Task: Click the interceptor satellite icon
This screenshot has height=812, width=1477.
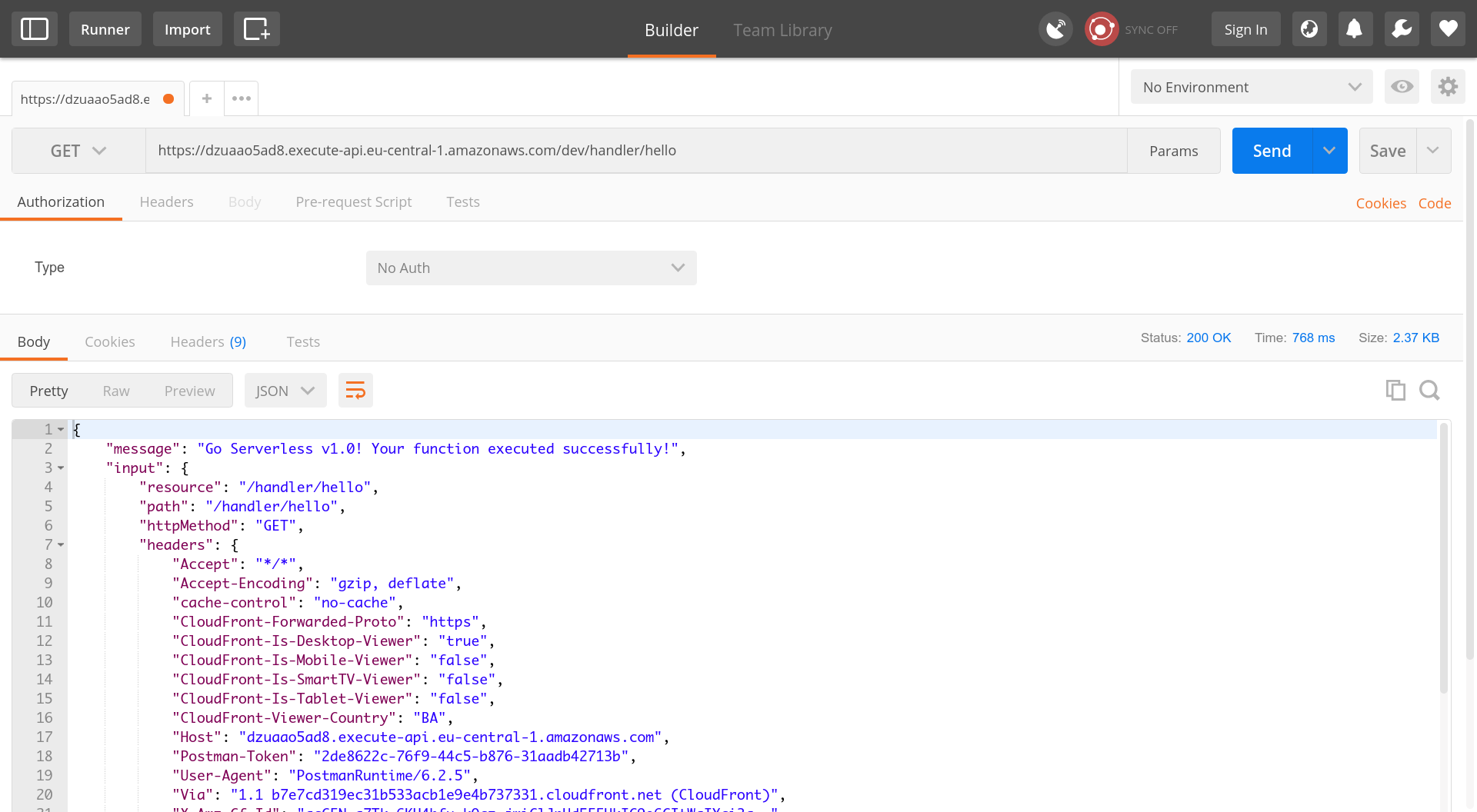Action: [x=1055, y=29]
